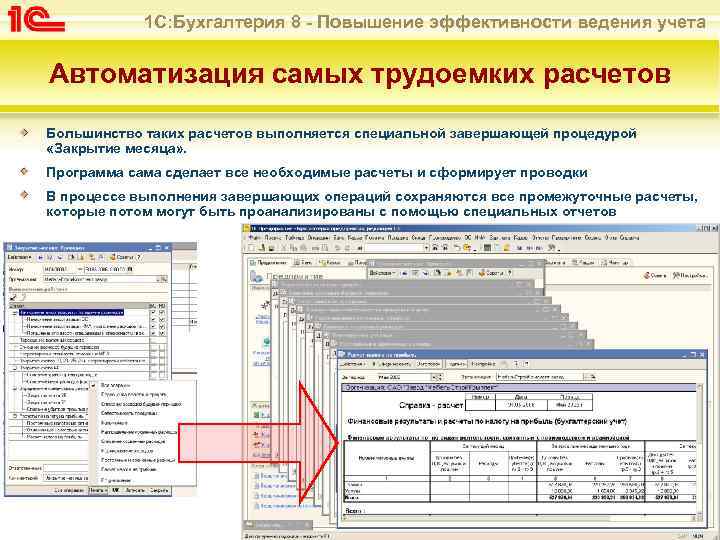Image resolution: width=720 pixels, height=540 pixels.
Task: Click the Советы button in Закрытие месяца toolbar
Action: click(x=122, y=257)
